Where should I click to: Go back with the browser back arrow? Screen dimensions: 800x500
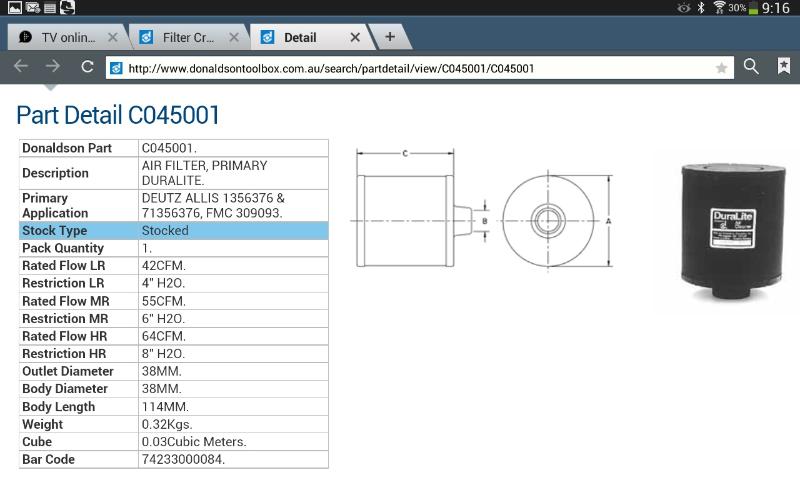21,66
